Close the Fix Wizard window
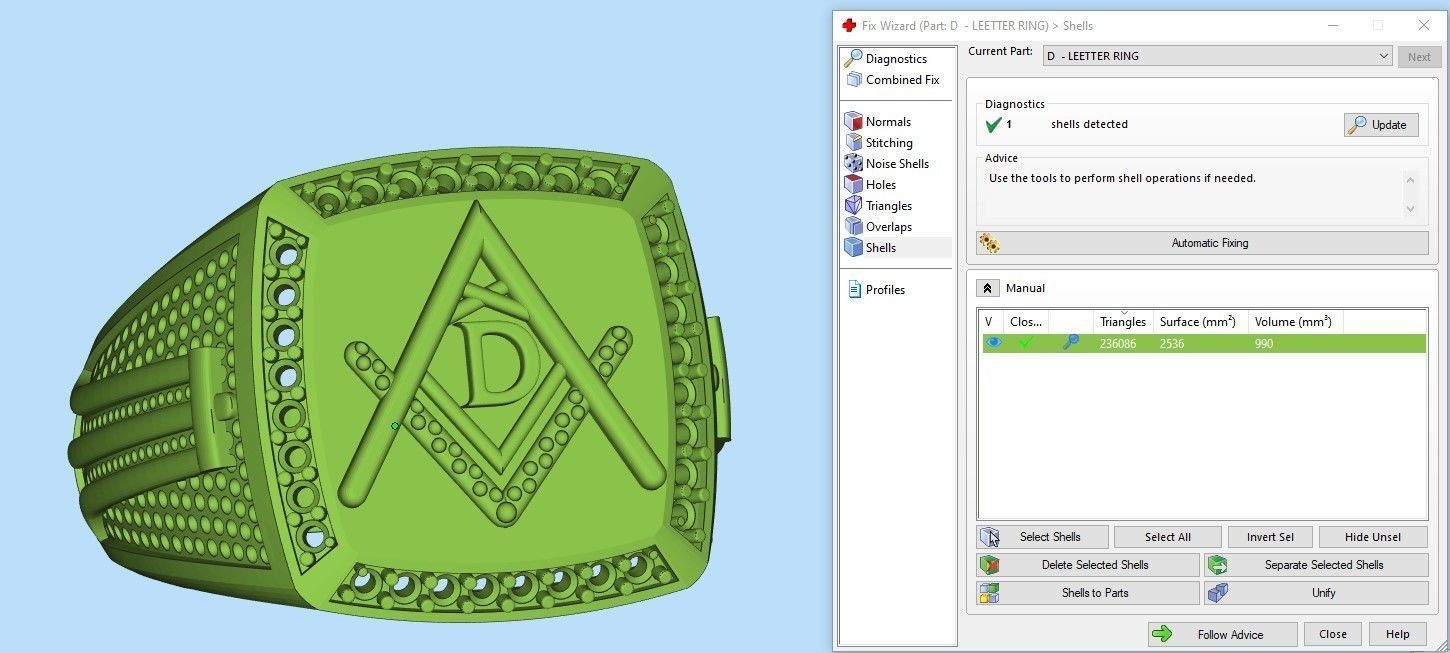The width and height of the screenshot is (1450, 653). pyautogui.click(x=1424, y=26)
